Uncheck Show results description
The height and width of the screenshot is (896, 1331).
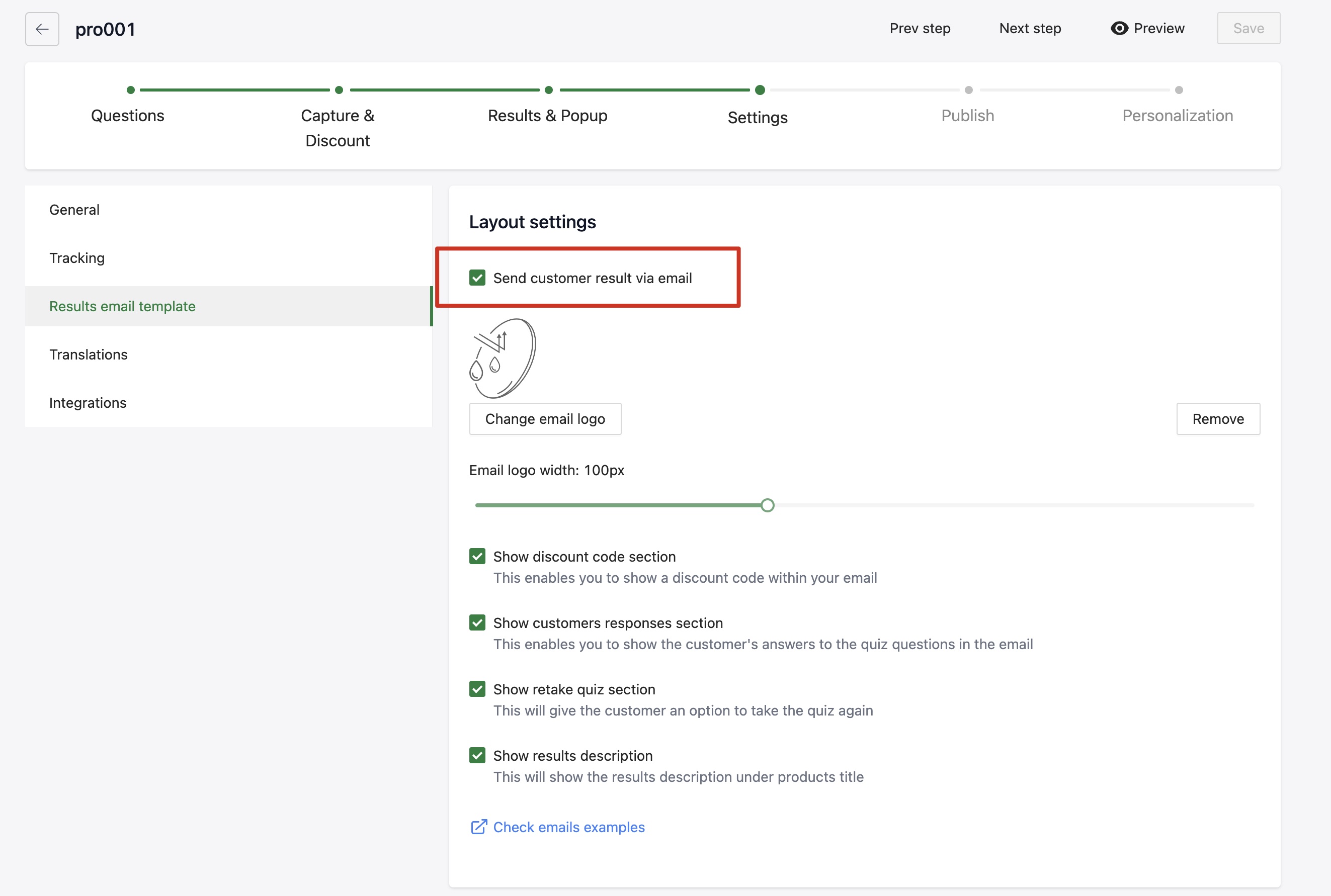477,755
